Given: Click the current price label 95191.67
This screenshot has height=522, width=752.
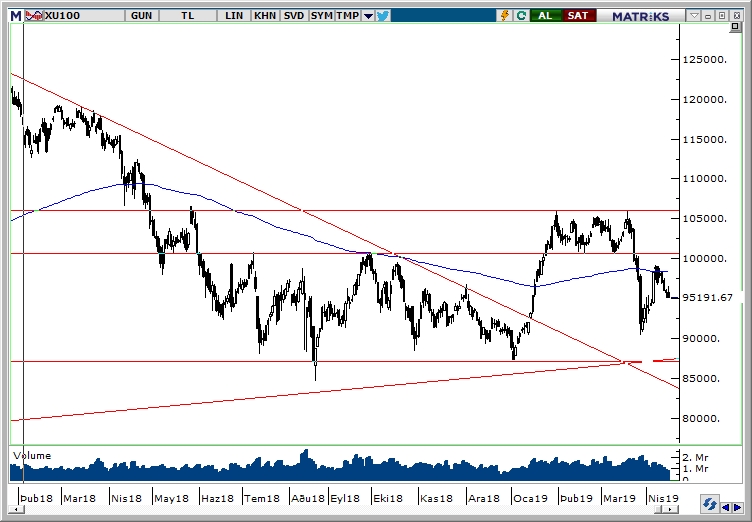Looking at the screenshot, I should coord(707,297).
